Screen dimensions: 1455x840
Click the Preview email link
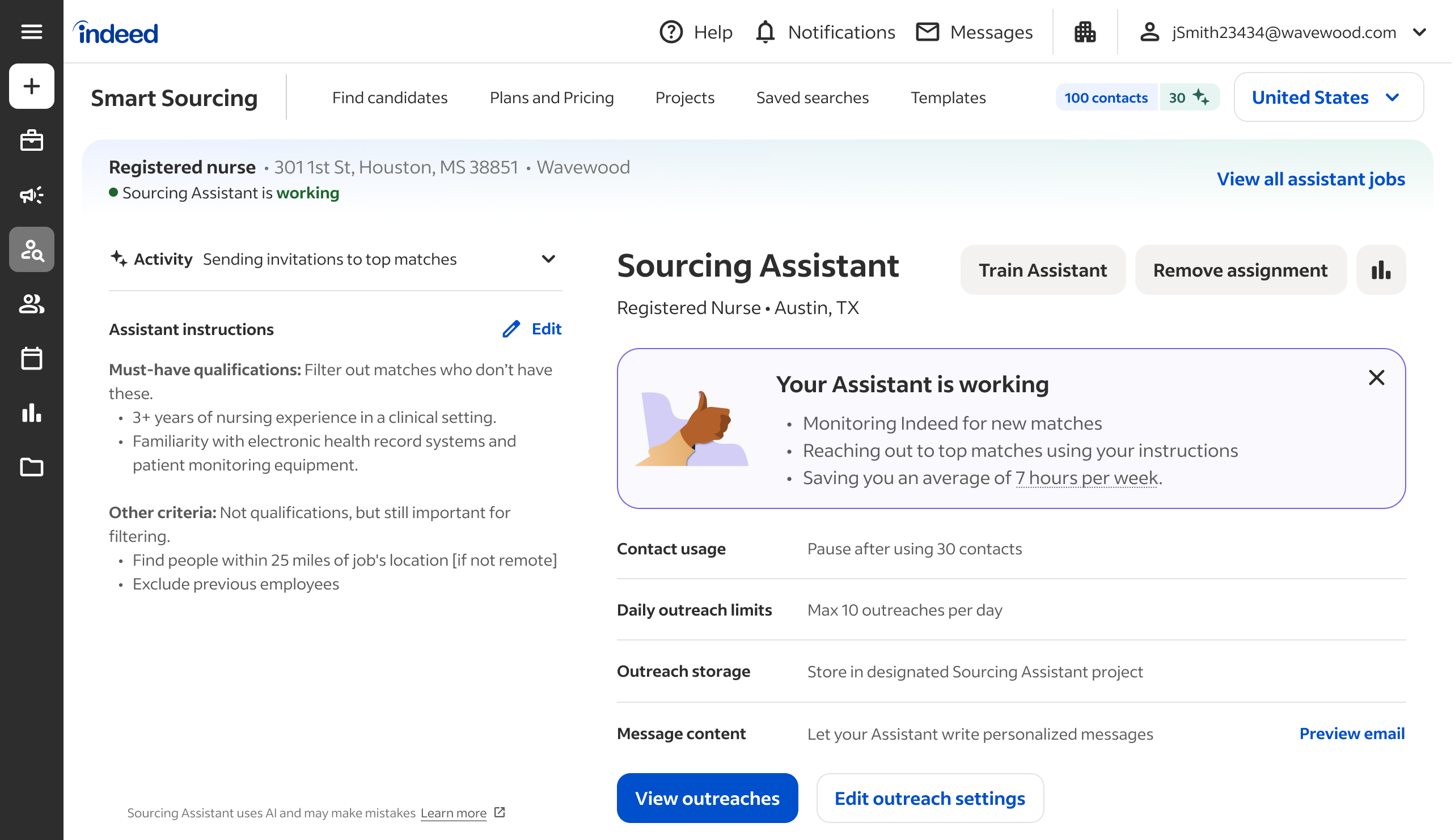(1352, 733)
